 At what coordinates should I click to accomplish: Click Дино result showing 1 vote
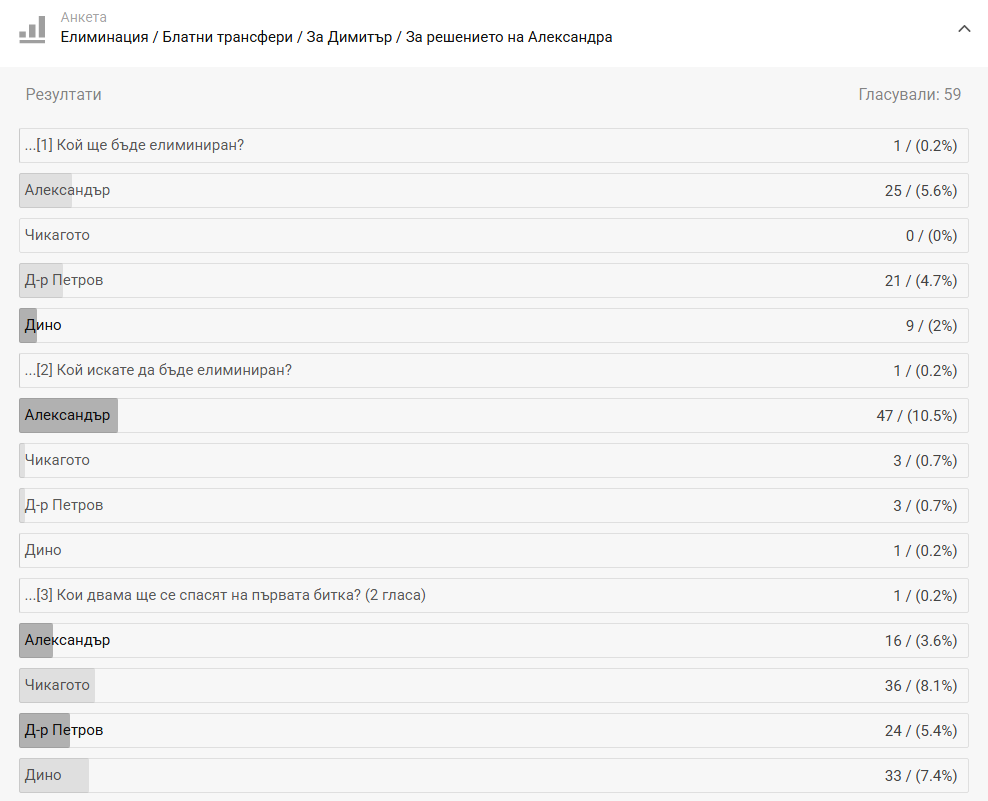tap(493, 551)
